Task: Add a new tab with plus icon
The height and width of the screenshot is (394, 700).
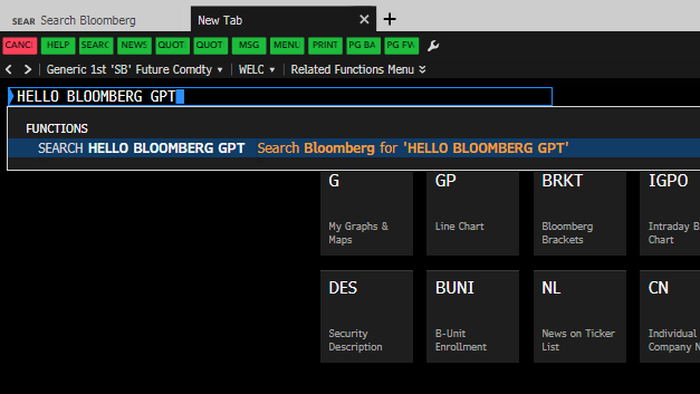Action: pyautogui.click(x=390, y=19)
